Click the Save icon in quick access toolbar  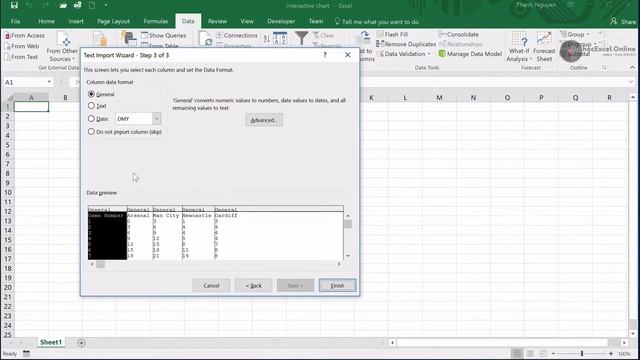point(14,5)
